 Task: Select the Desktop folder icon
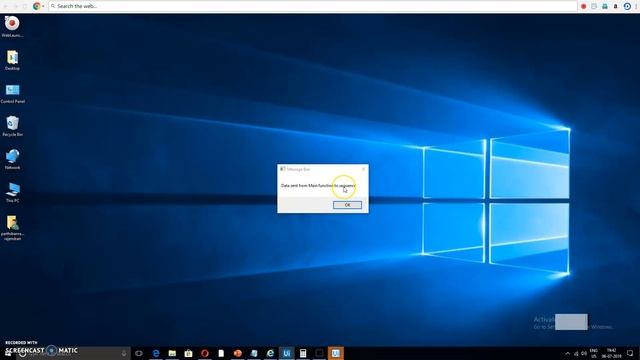[x=12, y=60]
